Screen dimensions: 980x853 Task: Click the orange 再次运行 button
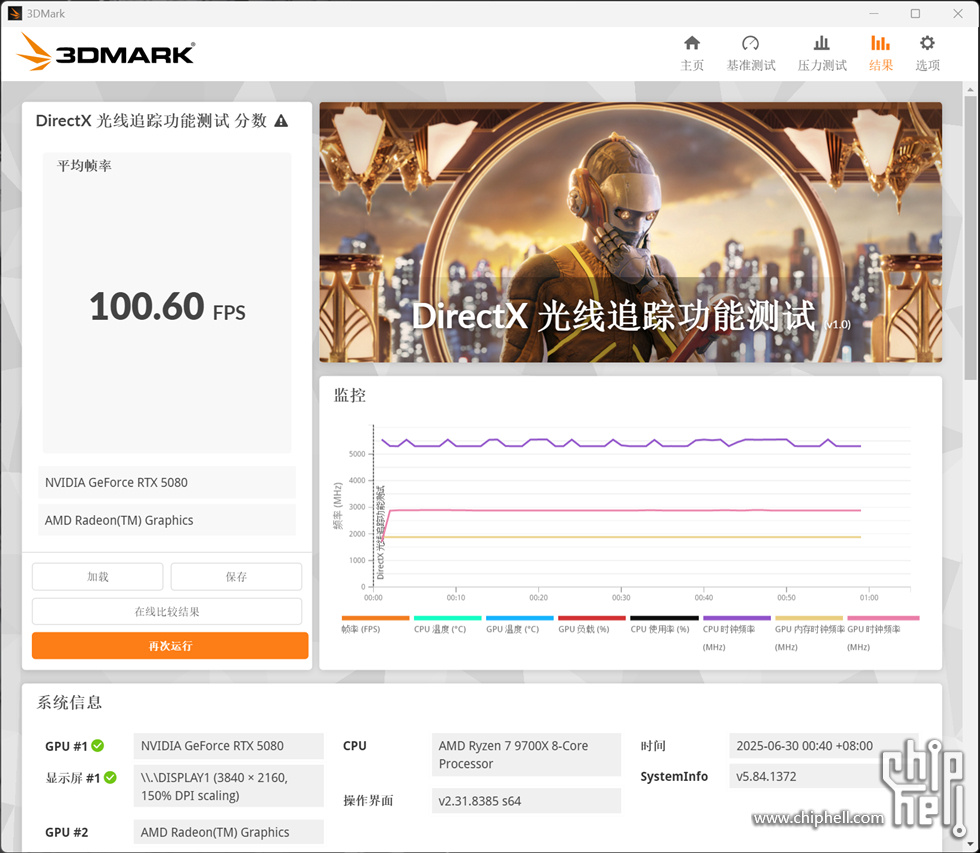[x=170, y=646]
